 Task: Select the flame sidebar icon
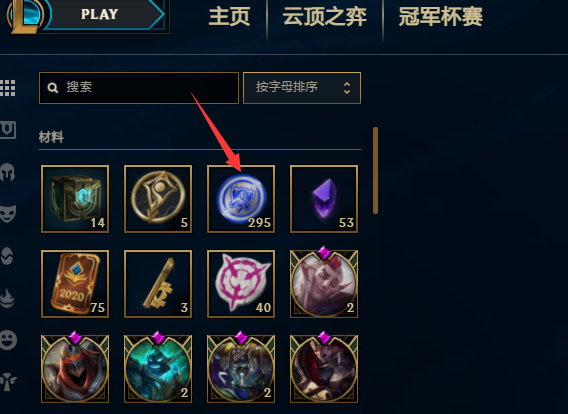[8, 298]
